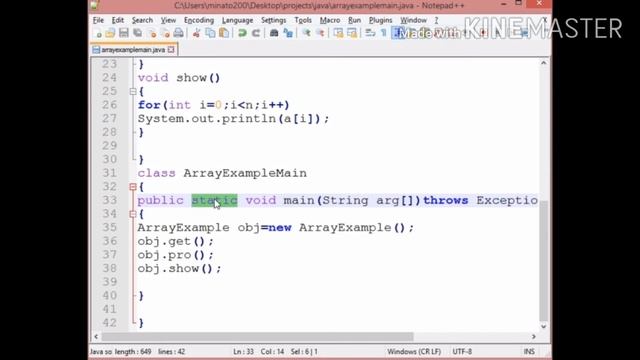Click 'Windows (CR LF)' in status bar
This screenshot has width=640, height=360.
[x=414, y=351]
